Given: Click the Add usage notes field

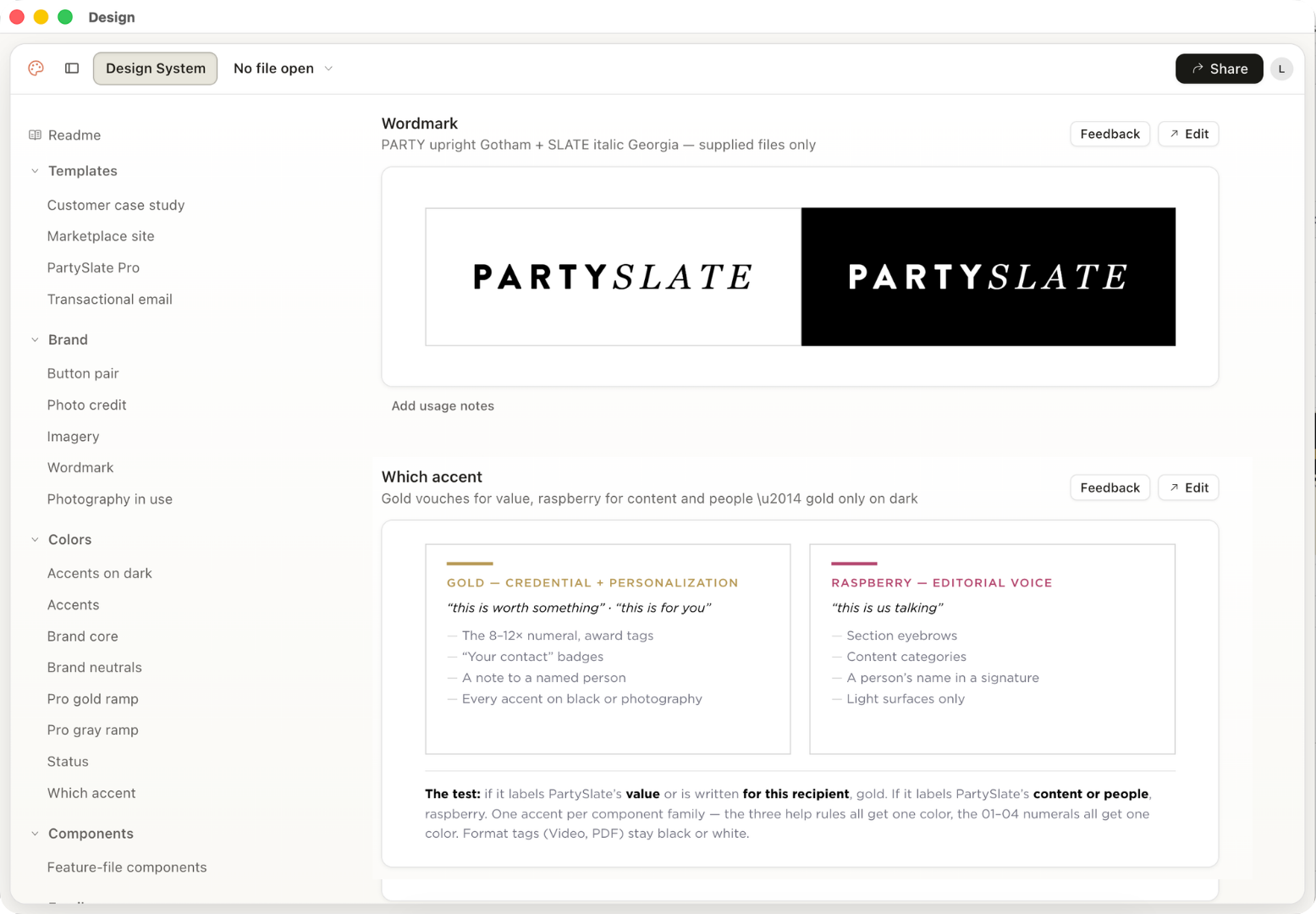Looking at the screenshot, I should click(x=443, y=406).
